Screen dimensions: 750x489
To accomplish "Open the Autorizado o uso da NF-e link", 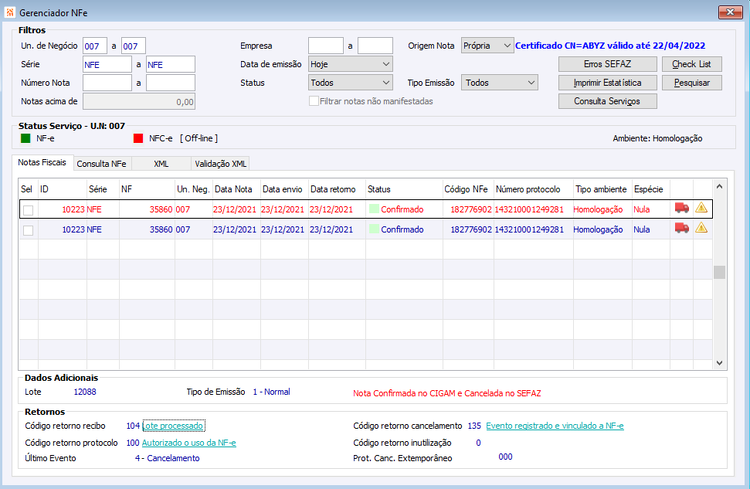I will tap(189, 443).
